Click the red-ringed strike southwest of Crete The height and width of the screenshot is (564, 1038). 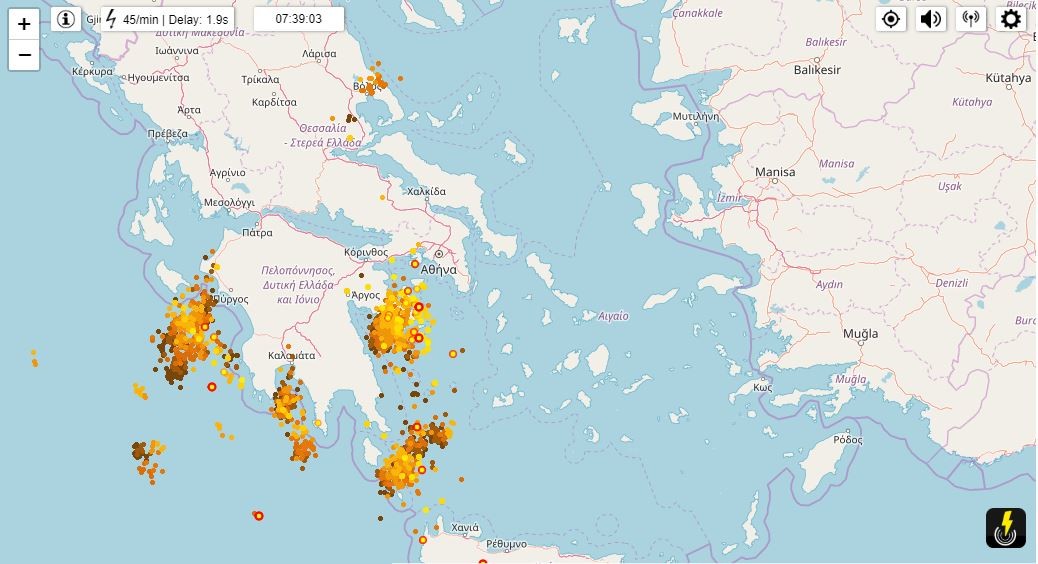pos(259,516)
